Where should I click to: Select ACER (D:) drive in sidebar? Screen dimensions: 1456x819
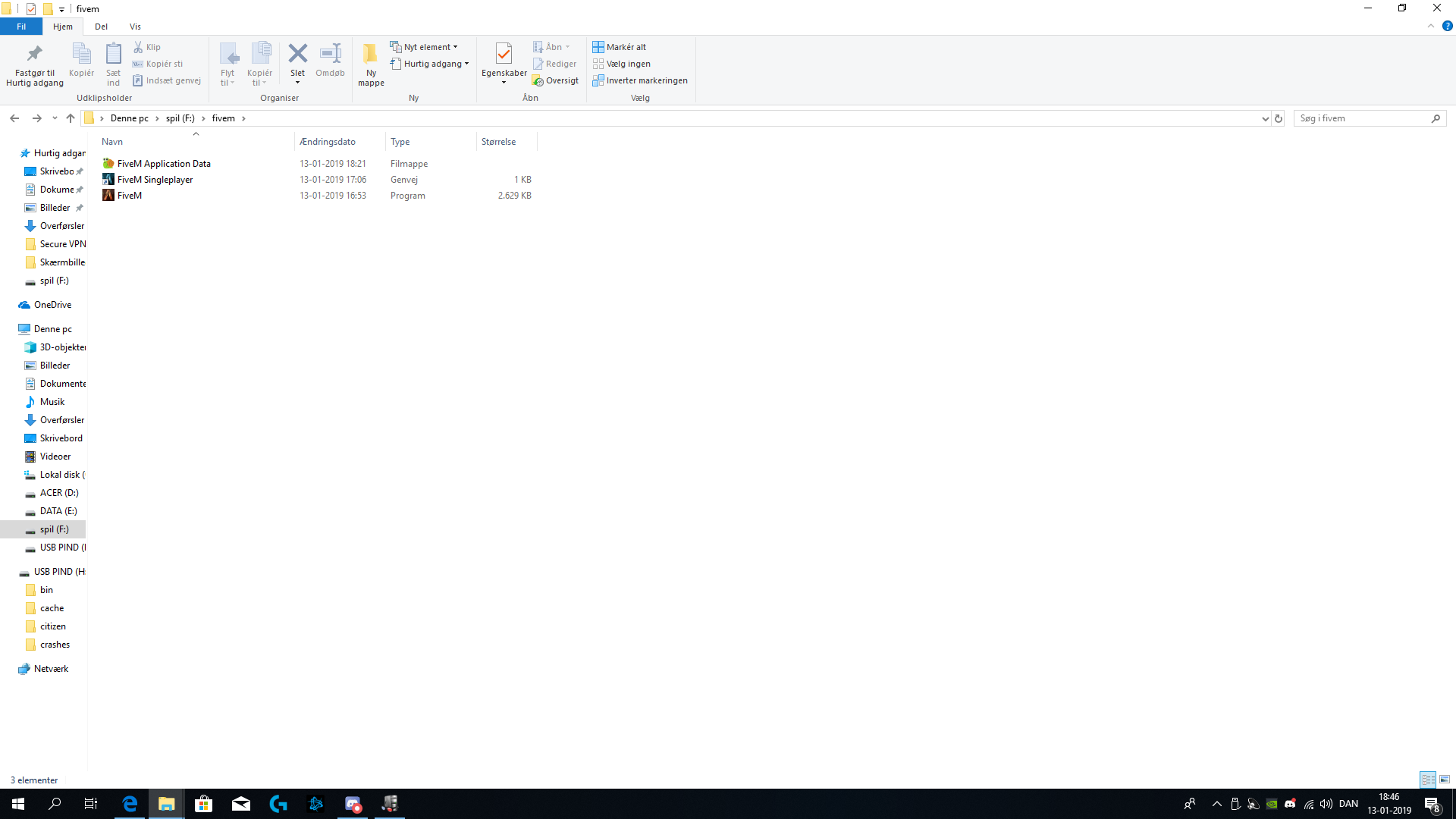tap(52, 493)
